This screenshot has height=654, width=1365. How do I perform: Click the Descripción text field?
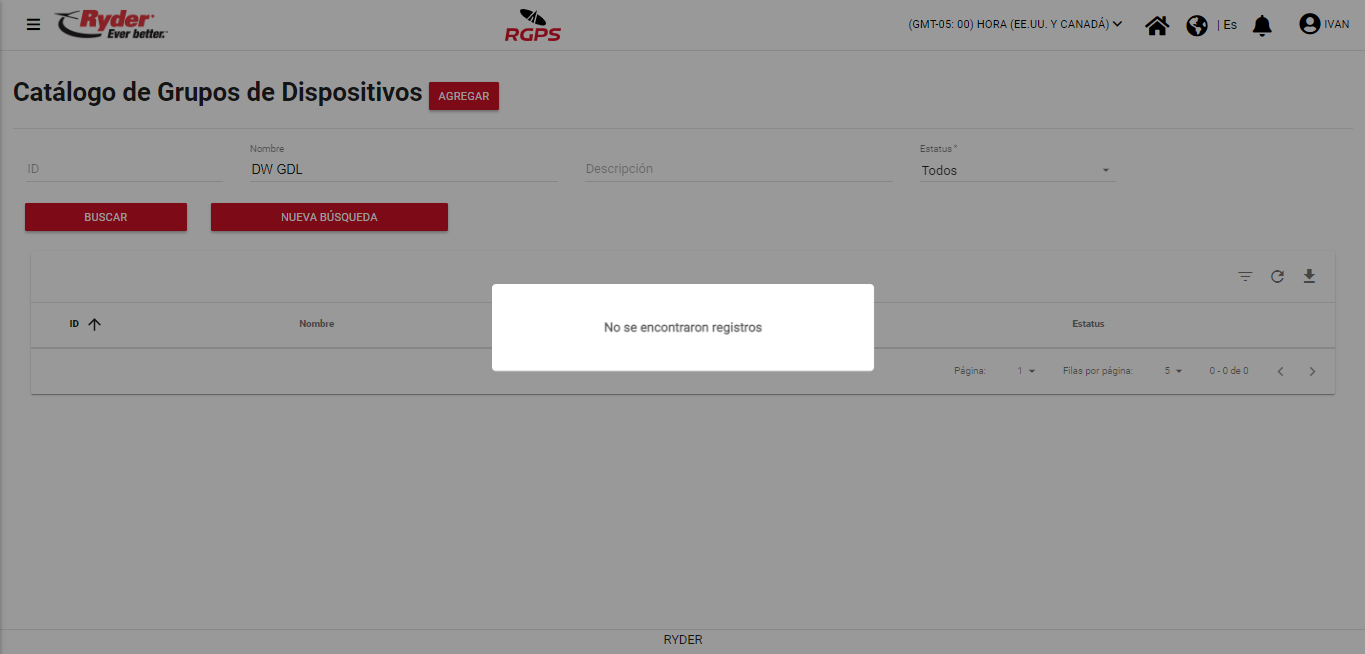pyautogui.click(x=738, y=169)
